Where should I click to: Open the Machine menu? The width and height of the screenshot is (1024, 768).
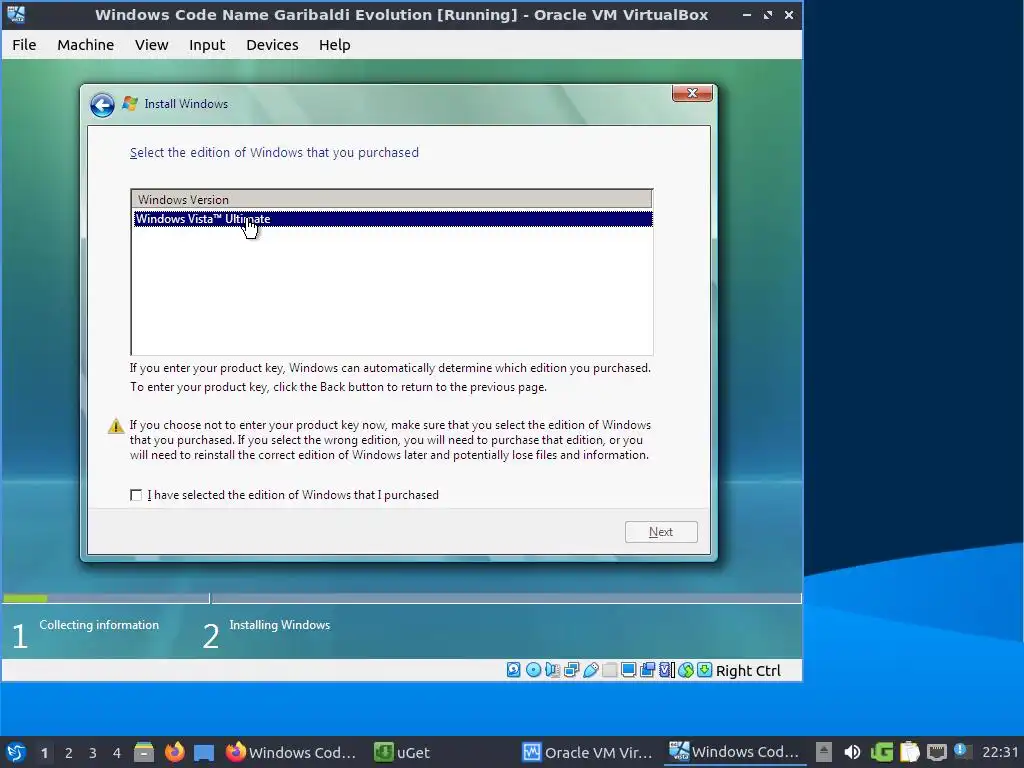pos(86,44)
